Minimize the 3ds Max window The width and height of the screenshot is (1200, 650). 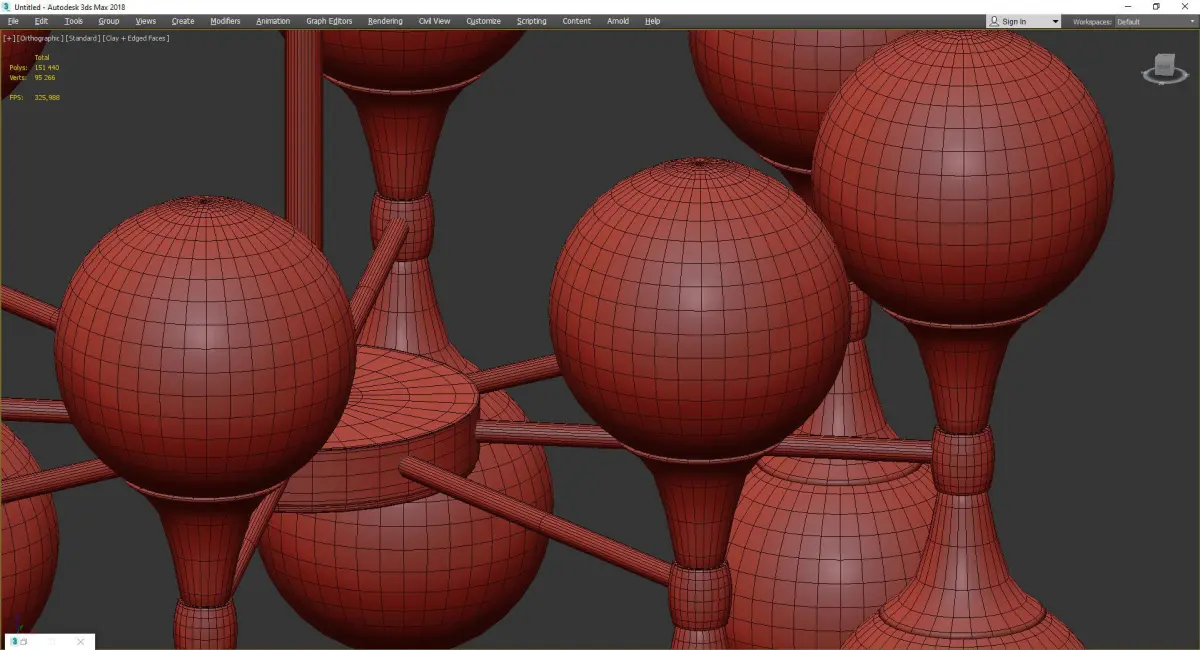1130,6
